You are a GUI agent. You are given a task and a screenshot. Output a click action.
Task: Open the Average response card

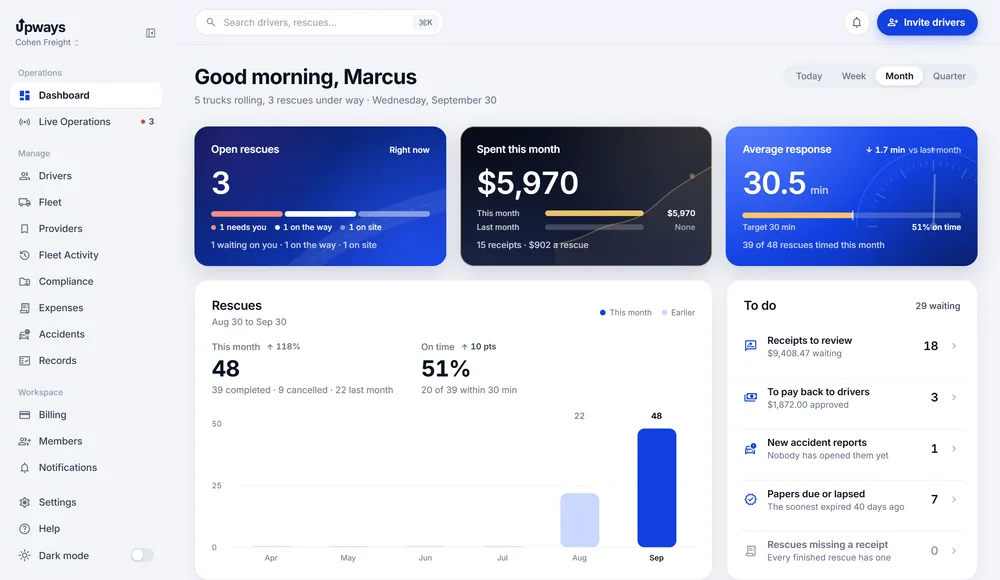point(851,196)
